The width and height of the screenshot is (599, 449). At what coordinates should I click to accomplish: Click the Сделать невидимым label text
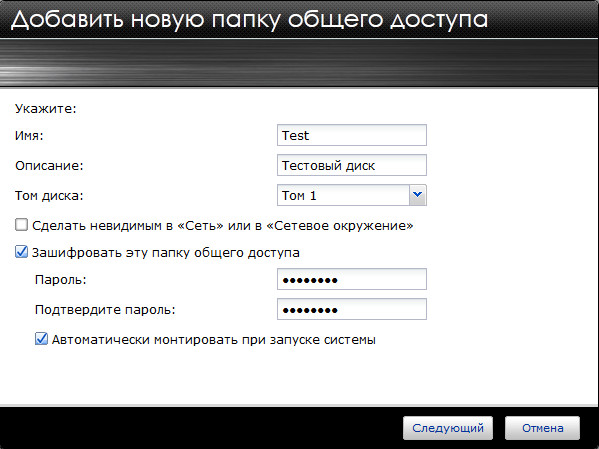click(x=223, y=225)
